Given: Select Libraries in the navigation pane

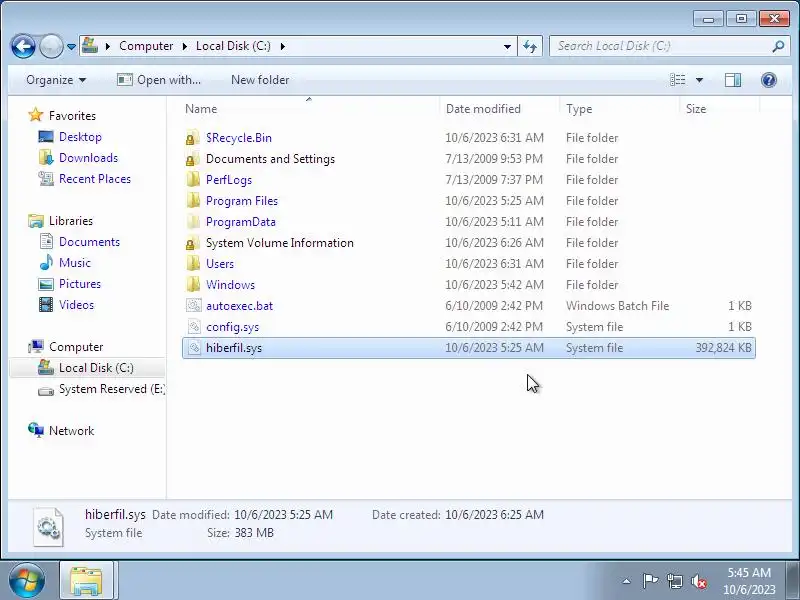Looking at the screenshot, I should (60, 220).
